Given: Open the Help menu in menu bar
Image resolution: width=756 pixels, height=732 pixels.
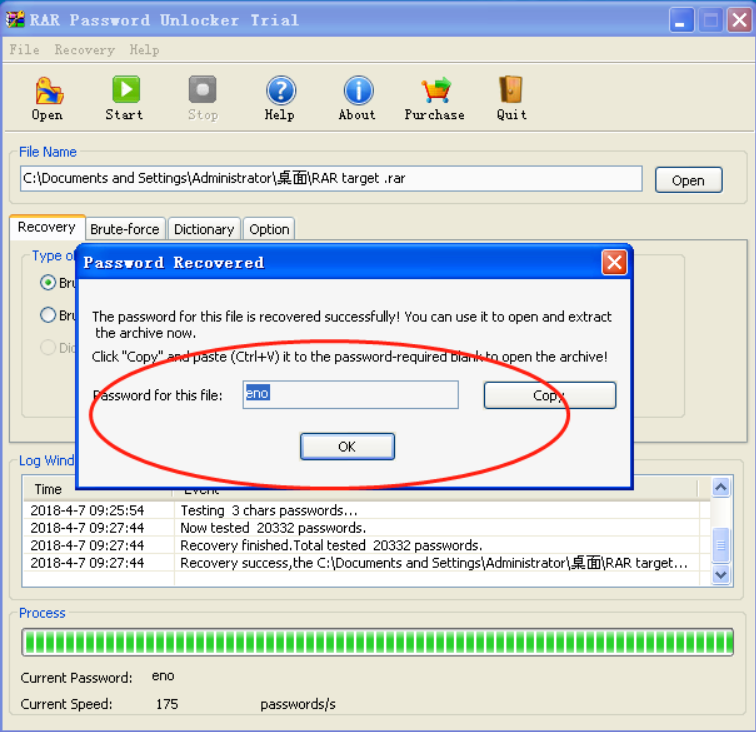Looking at the screenshot, I should click(144, 50).
